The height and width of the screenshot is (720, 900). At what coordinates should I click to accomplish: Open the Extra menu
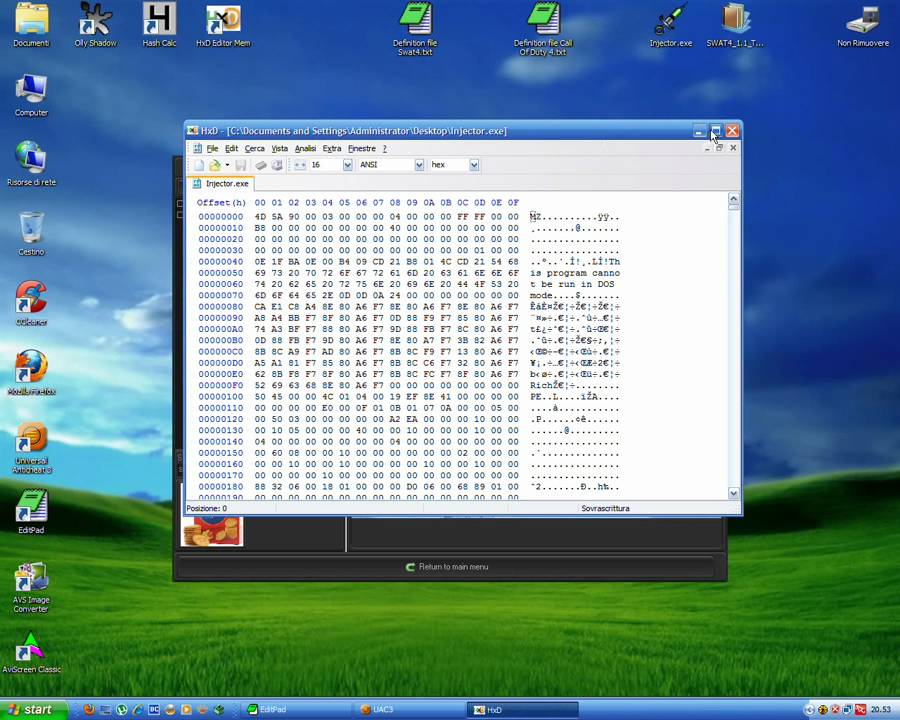(x=332, y=149)
